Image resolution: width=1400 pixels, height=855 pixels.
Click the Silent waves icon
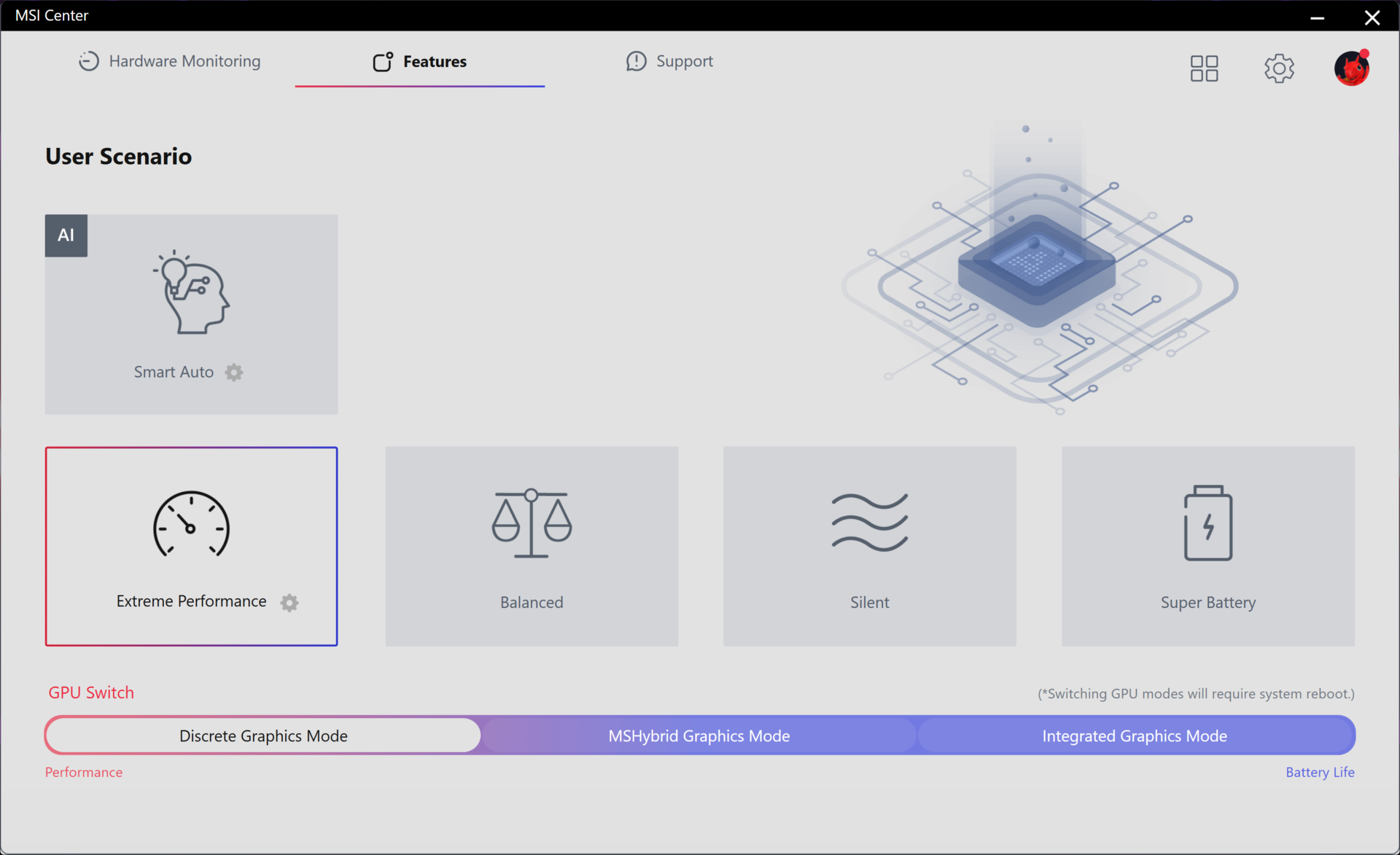869,522
